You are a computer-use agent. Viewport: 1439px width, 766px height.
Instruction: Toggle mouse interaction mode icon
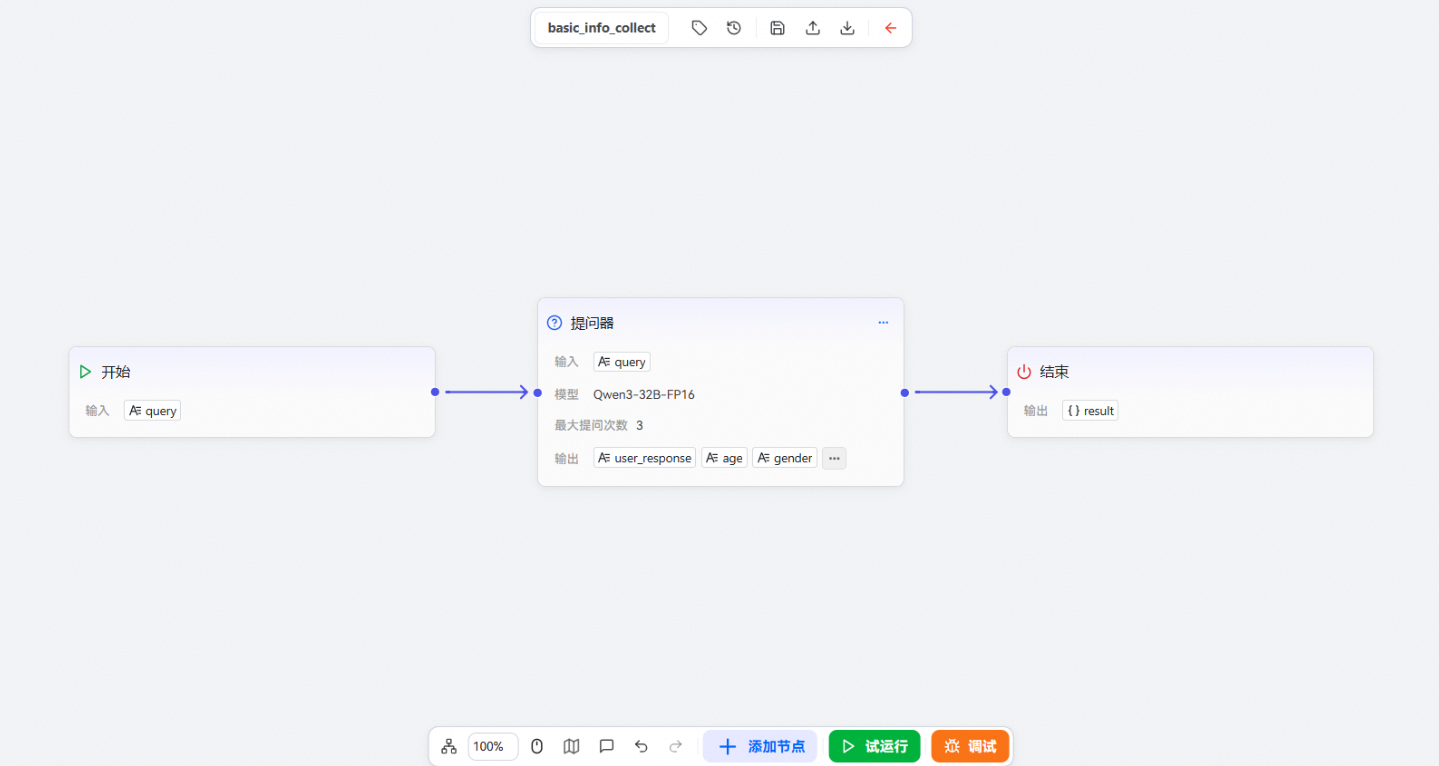pos(537,746)
